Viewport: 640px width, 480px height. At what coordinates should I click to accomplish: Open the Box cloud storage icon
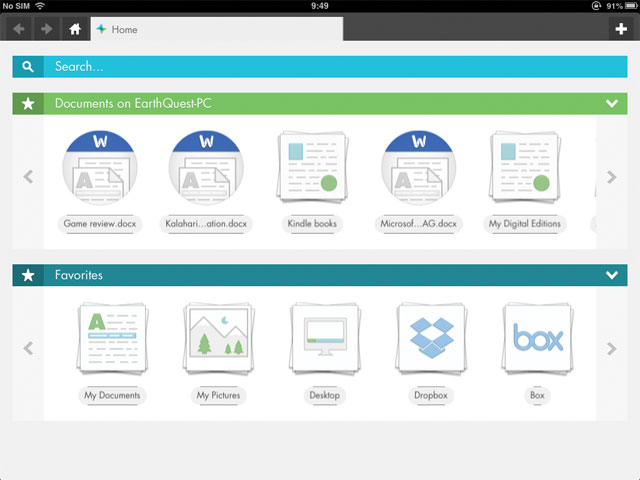coord(537,341)
